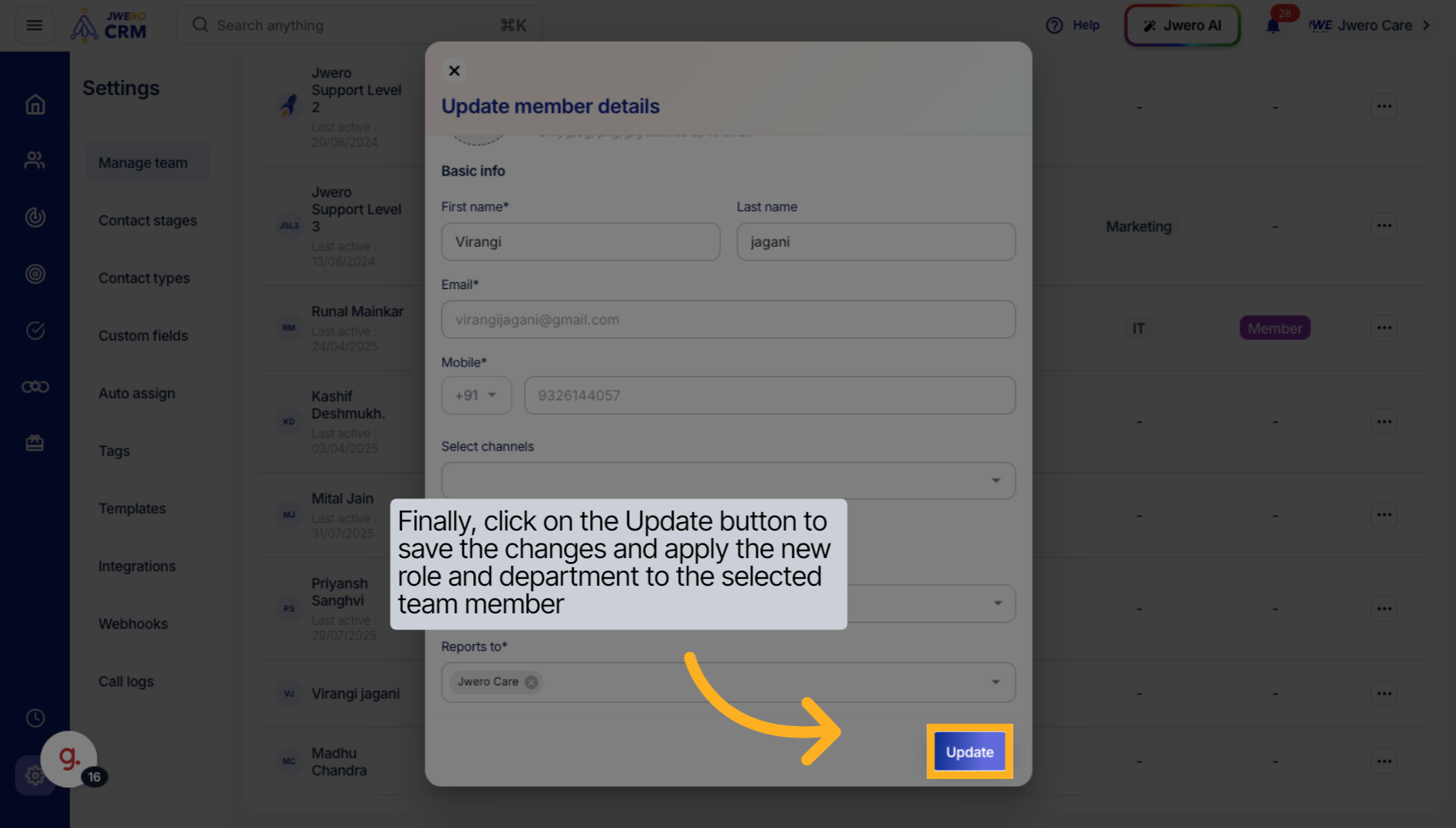
Task: Open the target/goals icon in sidebar
Action: [35, 274]
